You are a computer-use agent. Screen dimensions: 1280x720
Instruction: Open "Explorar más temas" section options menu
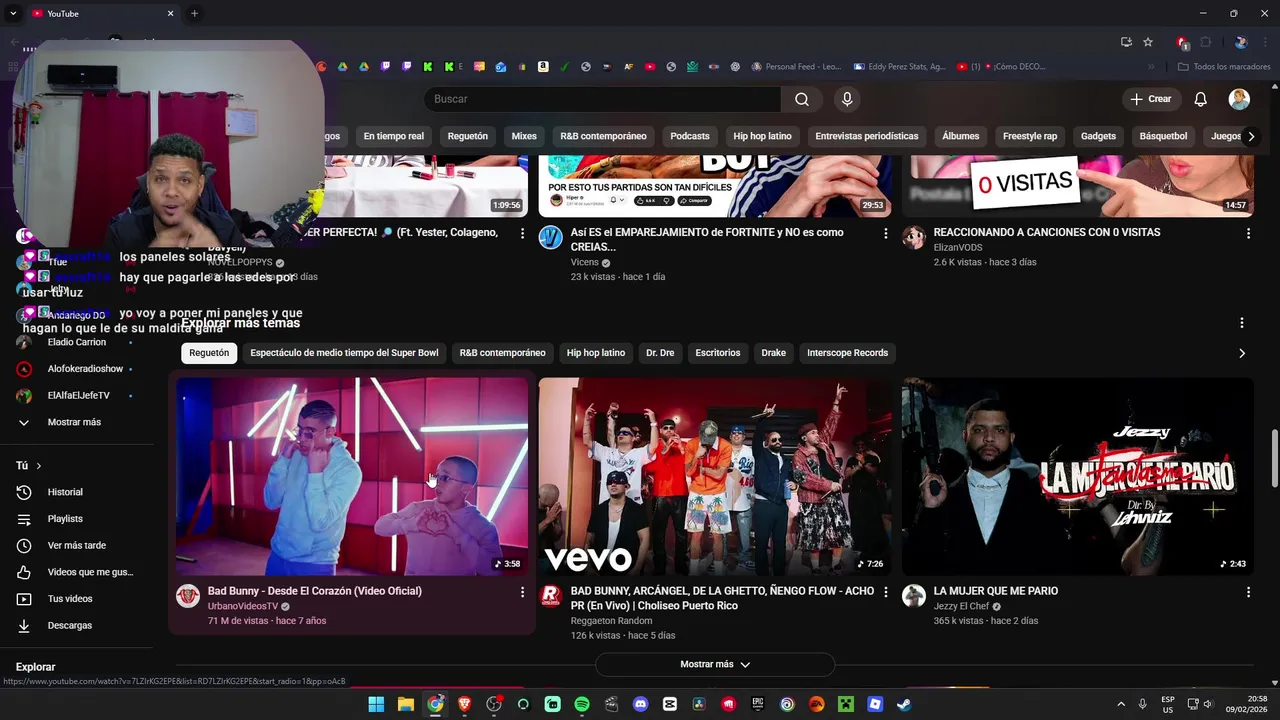click(1242, 323)
